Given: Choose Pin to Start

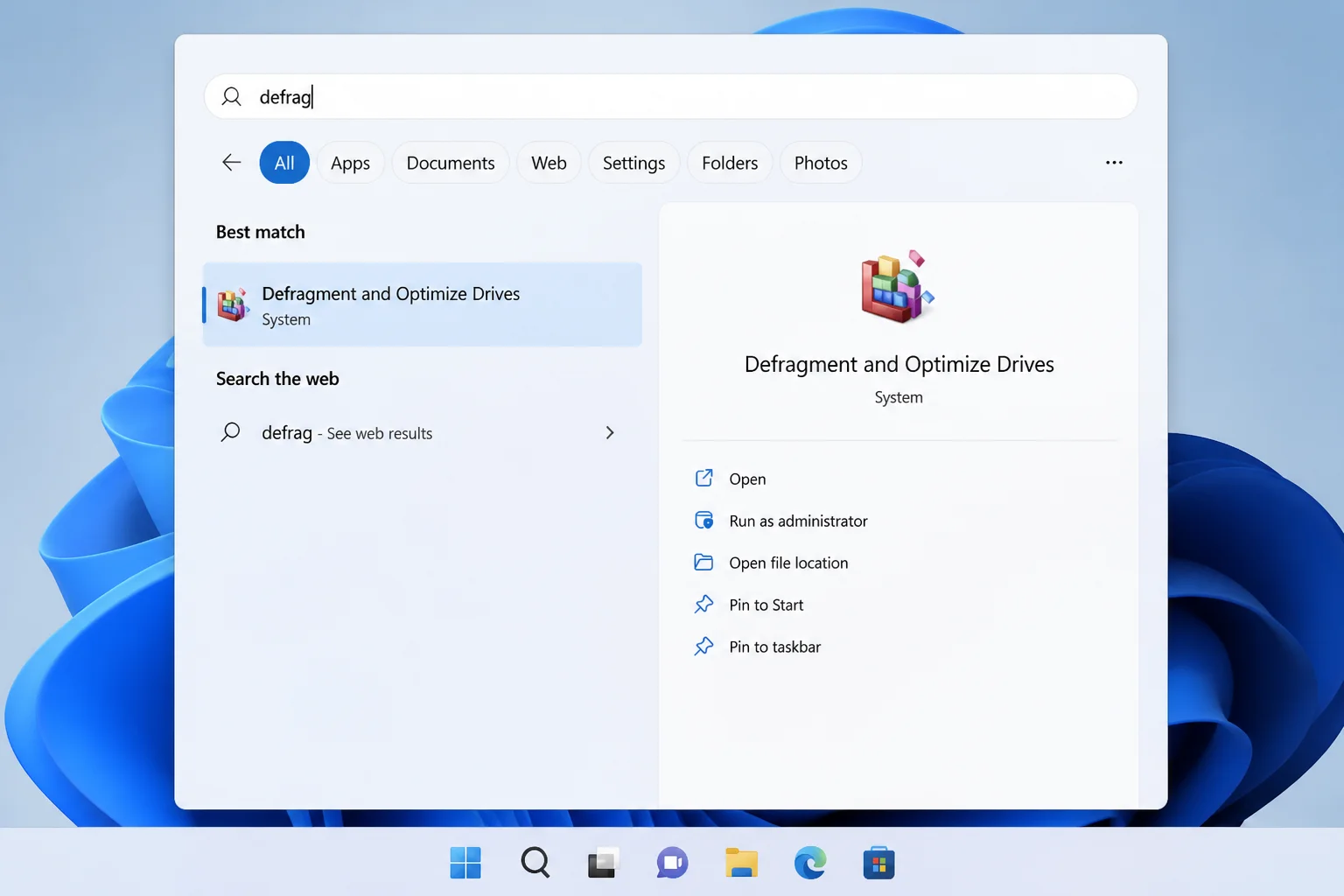Looking at the screenshot, I should (766, 605).
